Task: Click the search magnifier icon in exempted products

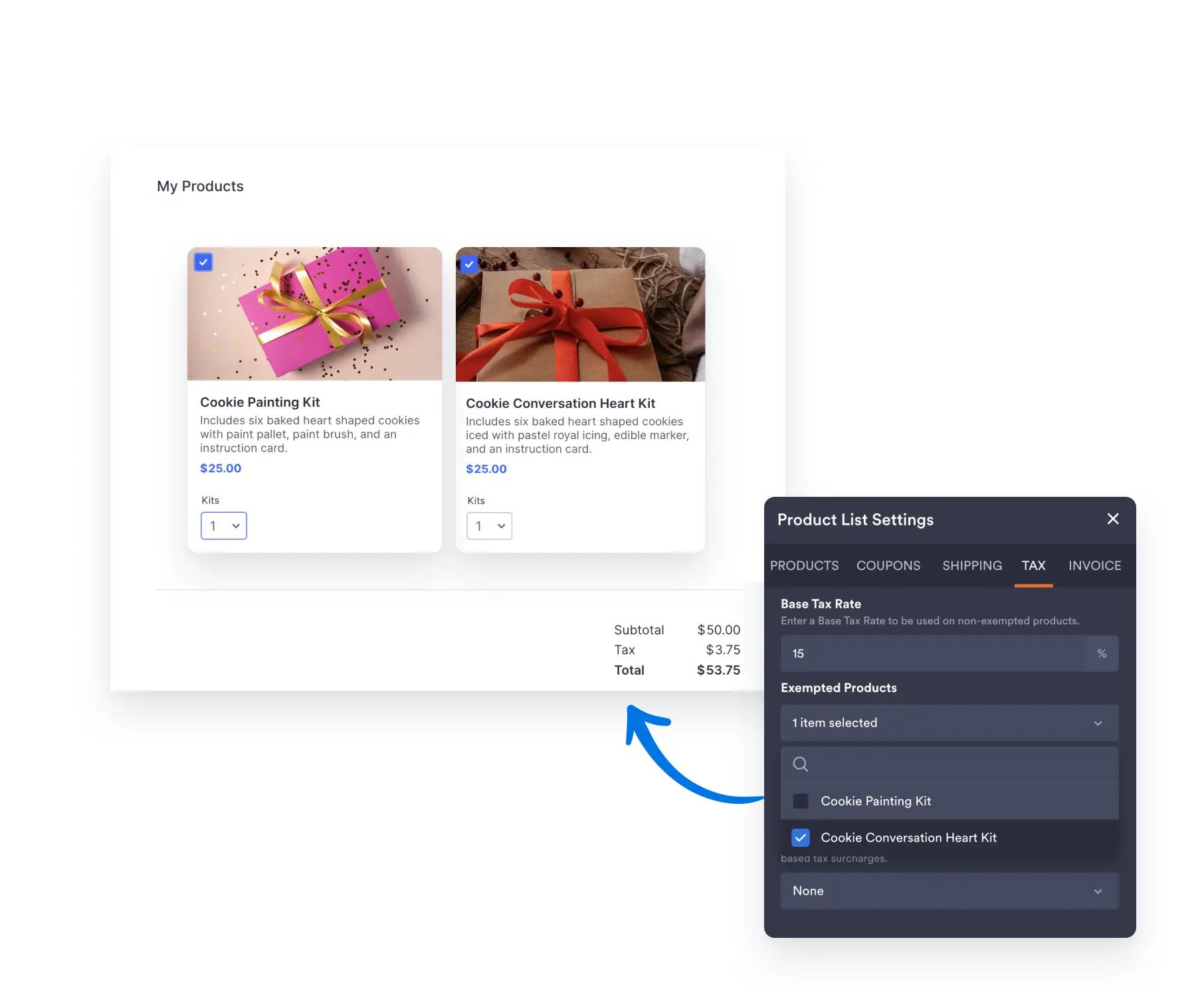Action: coord(801,765)
